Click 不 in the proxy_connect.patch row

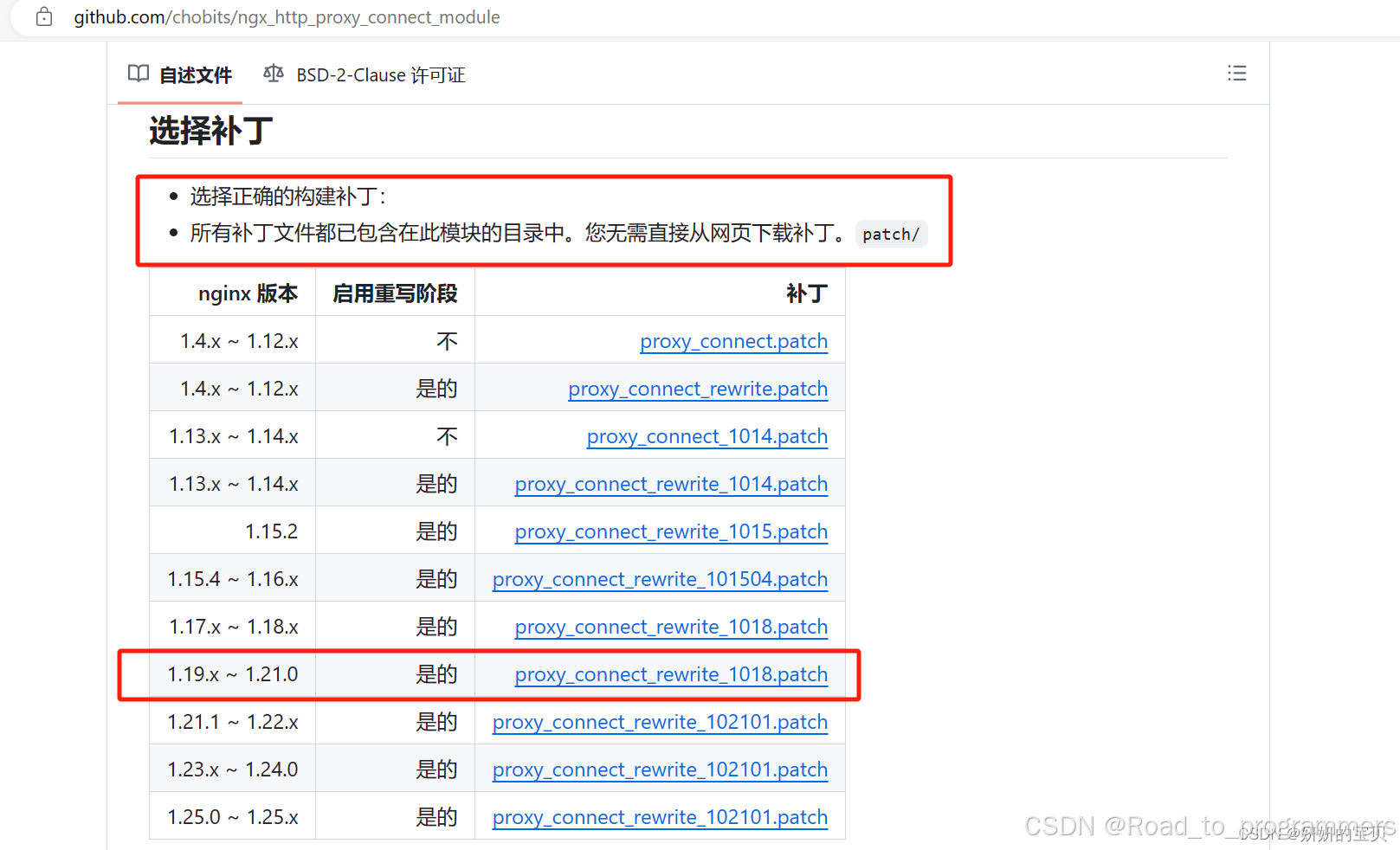click(447, 341)
